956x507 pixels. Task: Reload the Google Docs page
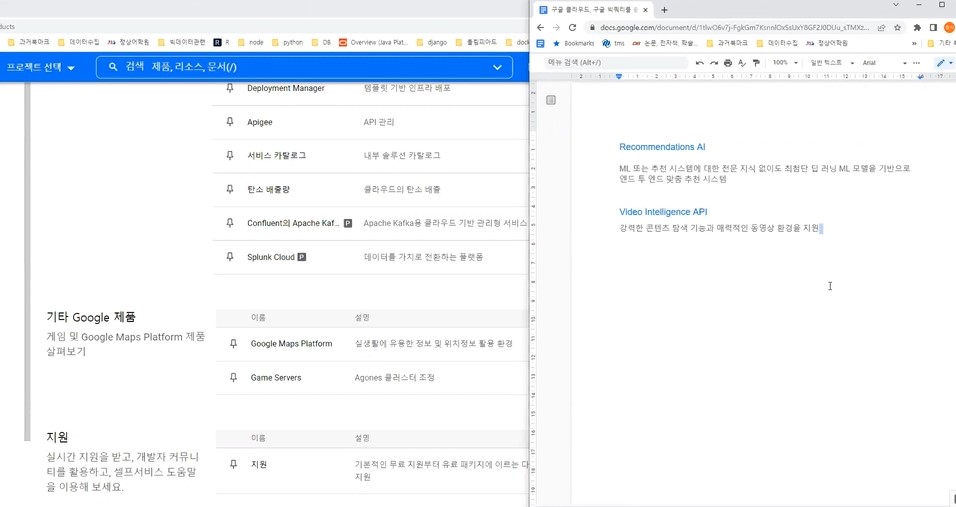pyautogui.click(x=572, y=27)
